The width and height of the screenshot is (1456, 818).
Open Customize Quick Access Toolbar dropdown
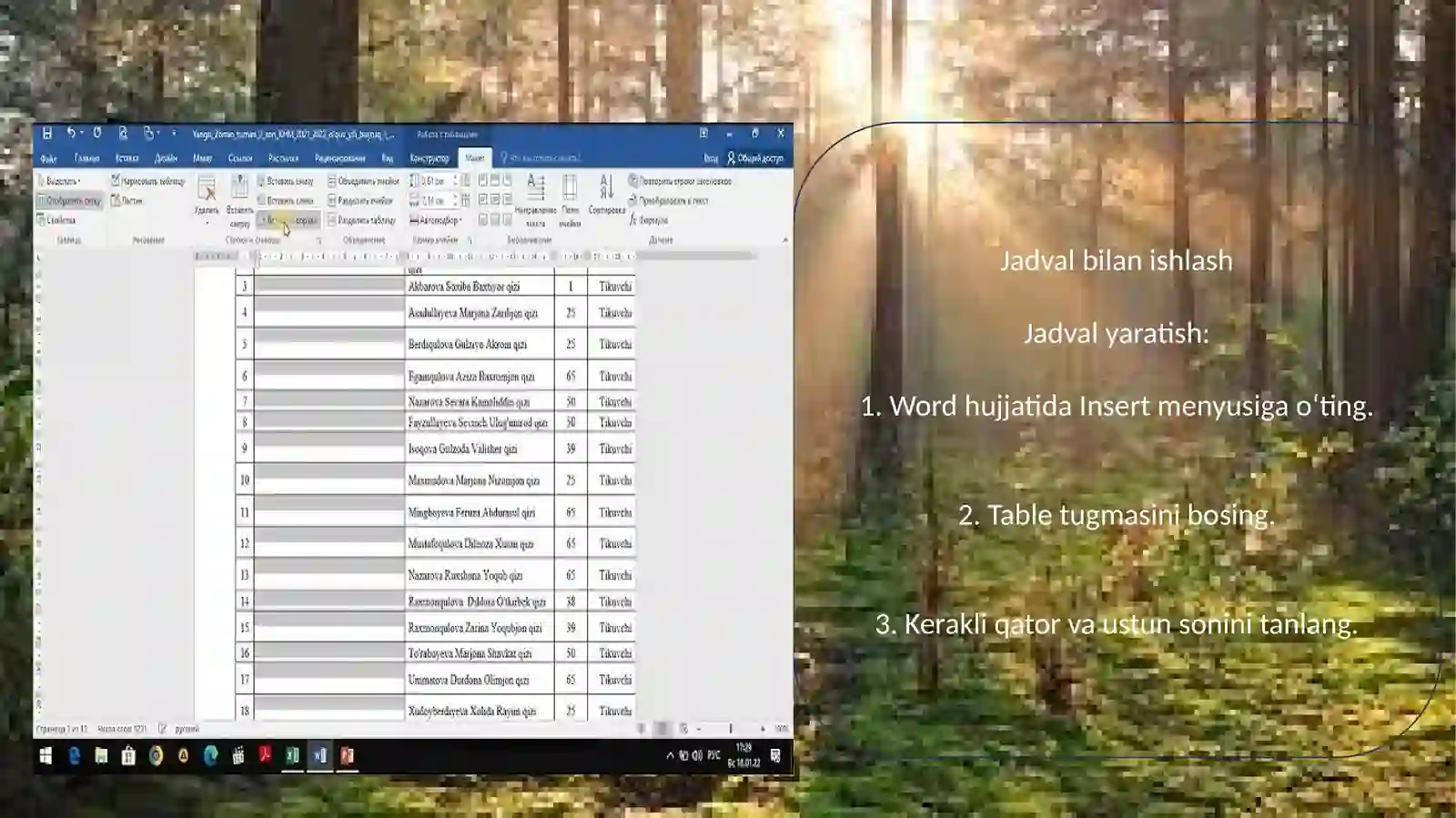point(174,133)
